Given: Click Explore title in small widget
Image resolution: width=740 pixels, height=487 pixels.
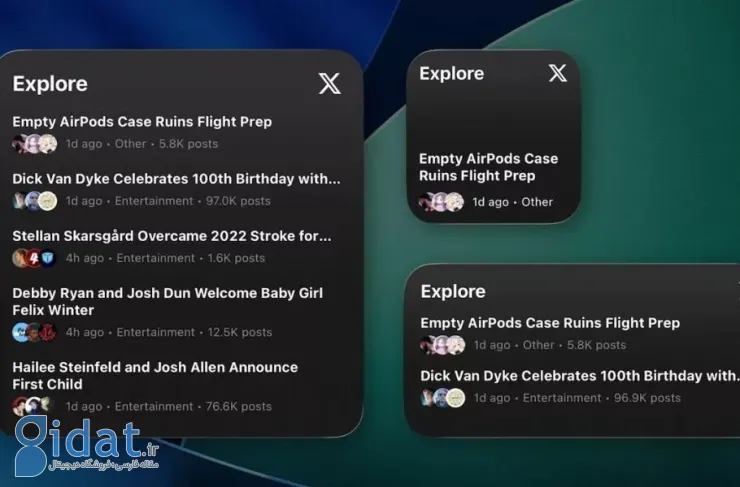Looking at the screenshot, I should tap(451, 73).
